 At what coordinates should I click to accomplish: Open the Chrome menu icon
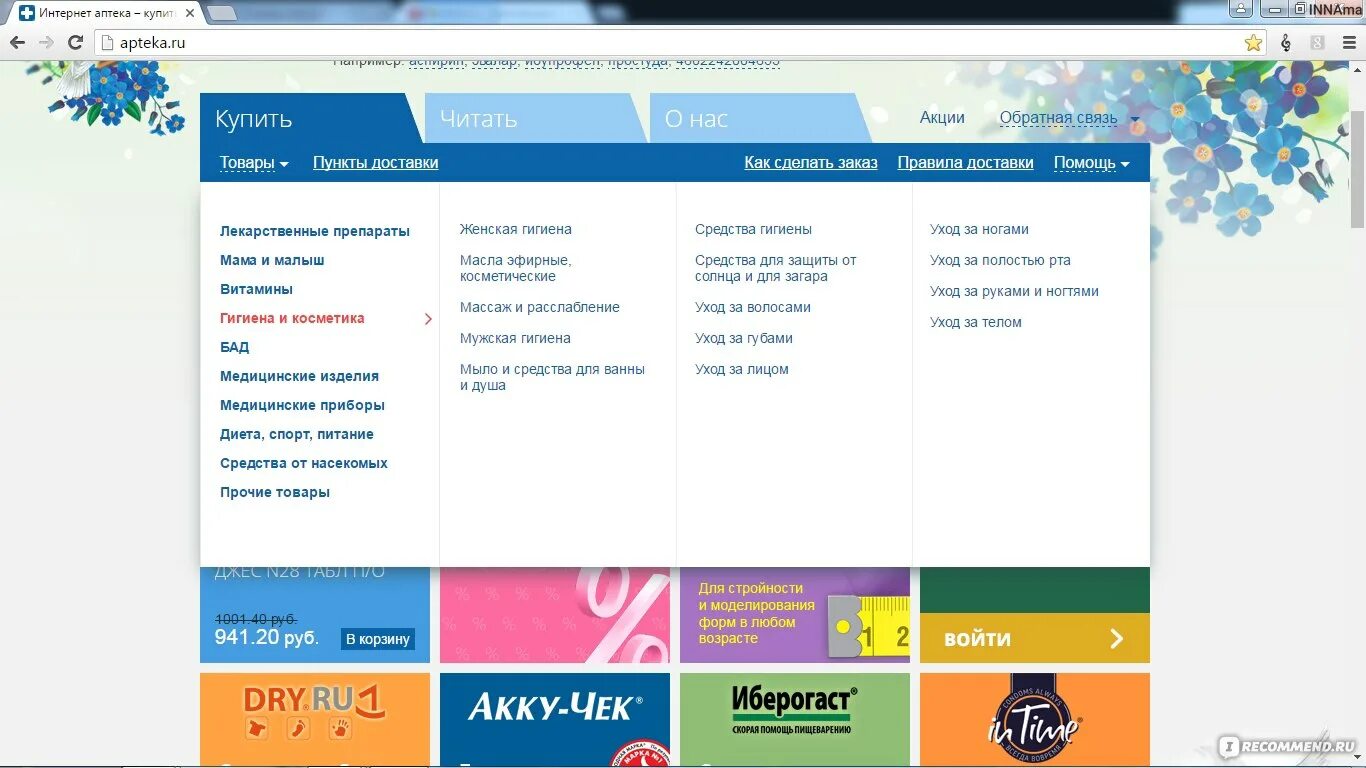[1348, 43]
